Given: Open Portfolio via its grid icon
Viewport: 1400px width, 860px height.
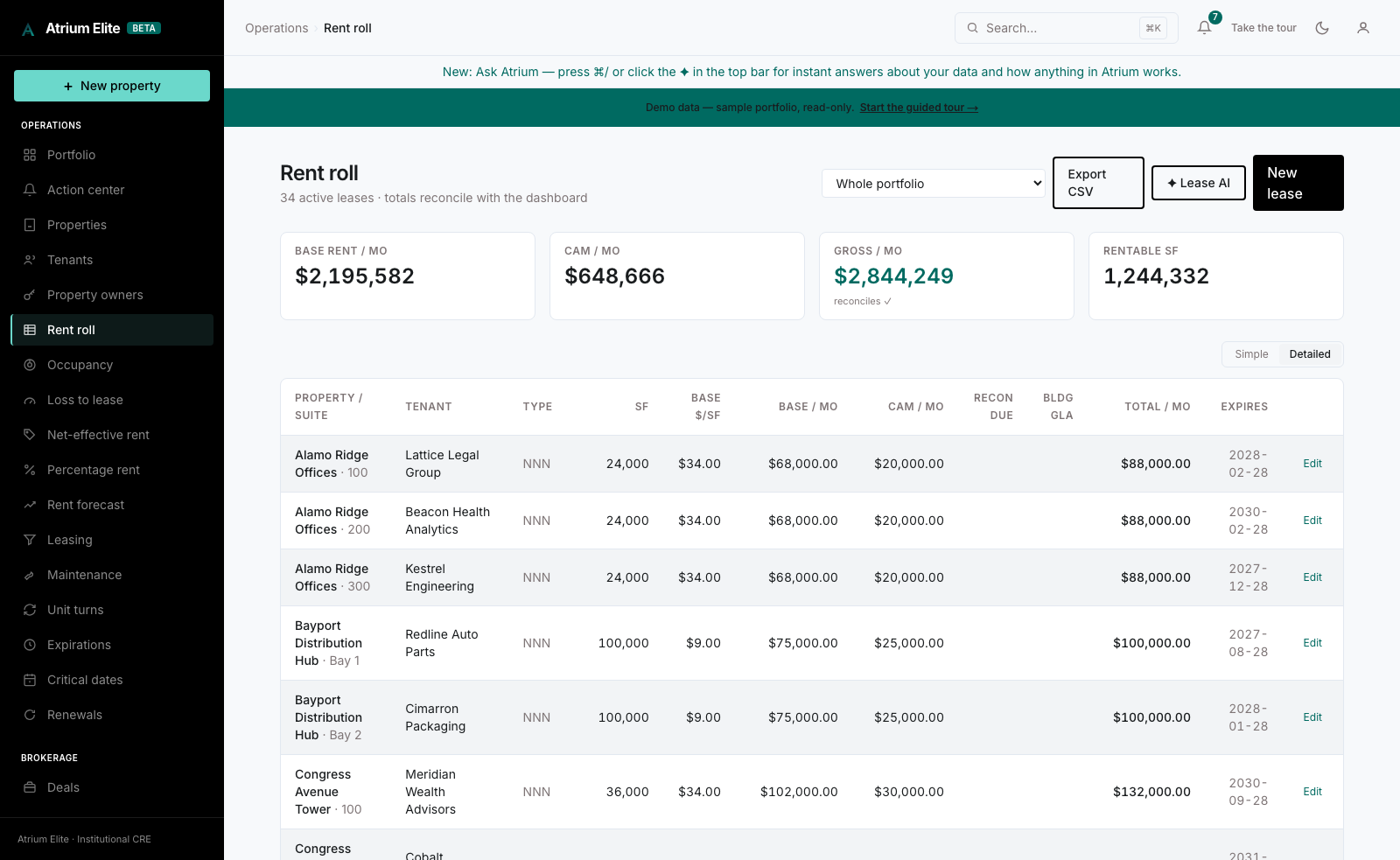Looking at the screenshot, I should tap(30, 155).
